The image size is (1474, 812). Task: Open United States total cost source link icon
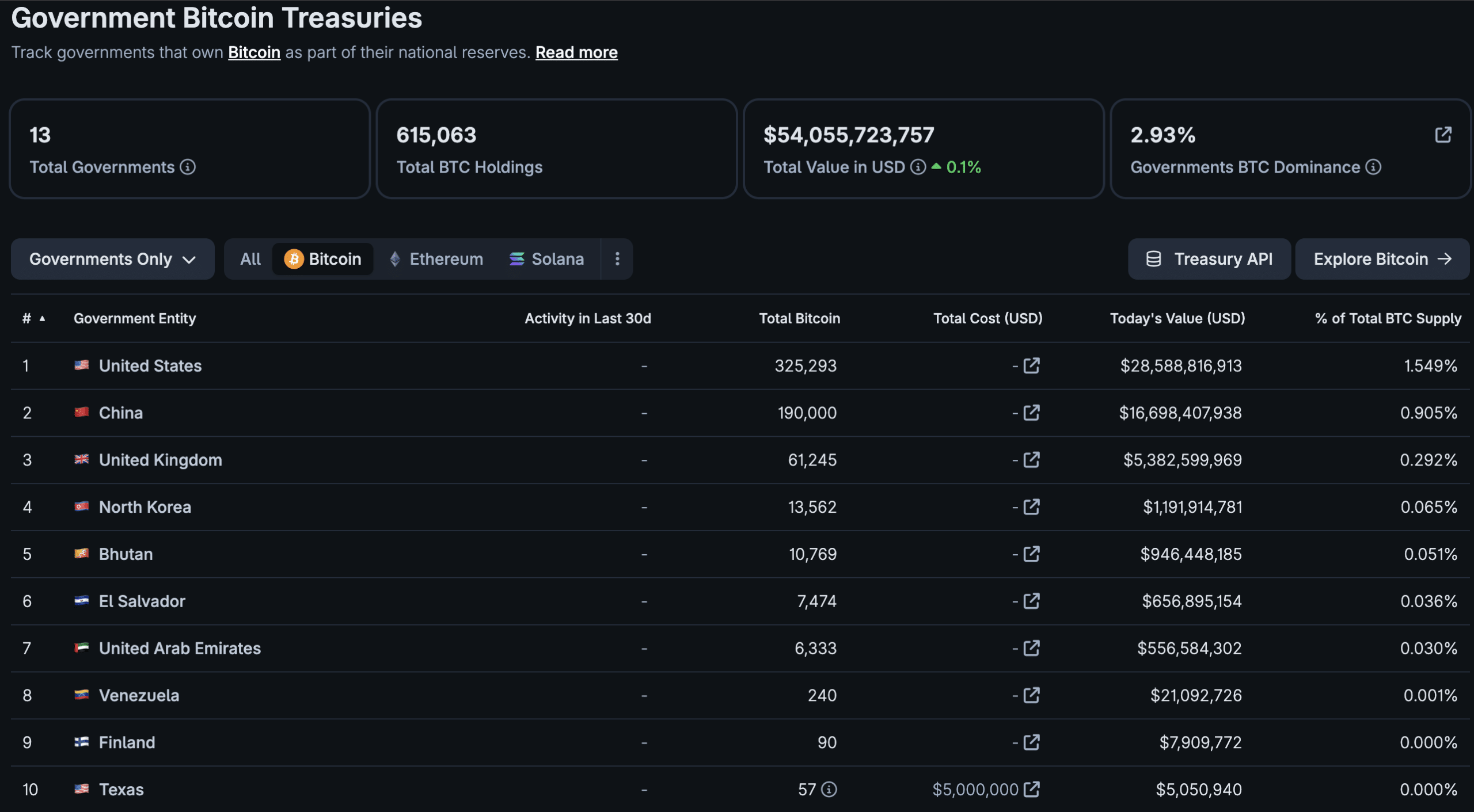click(1031, 365)
